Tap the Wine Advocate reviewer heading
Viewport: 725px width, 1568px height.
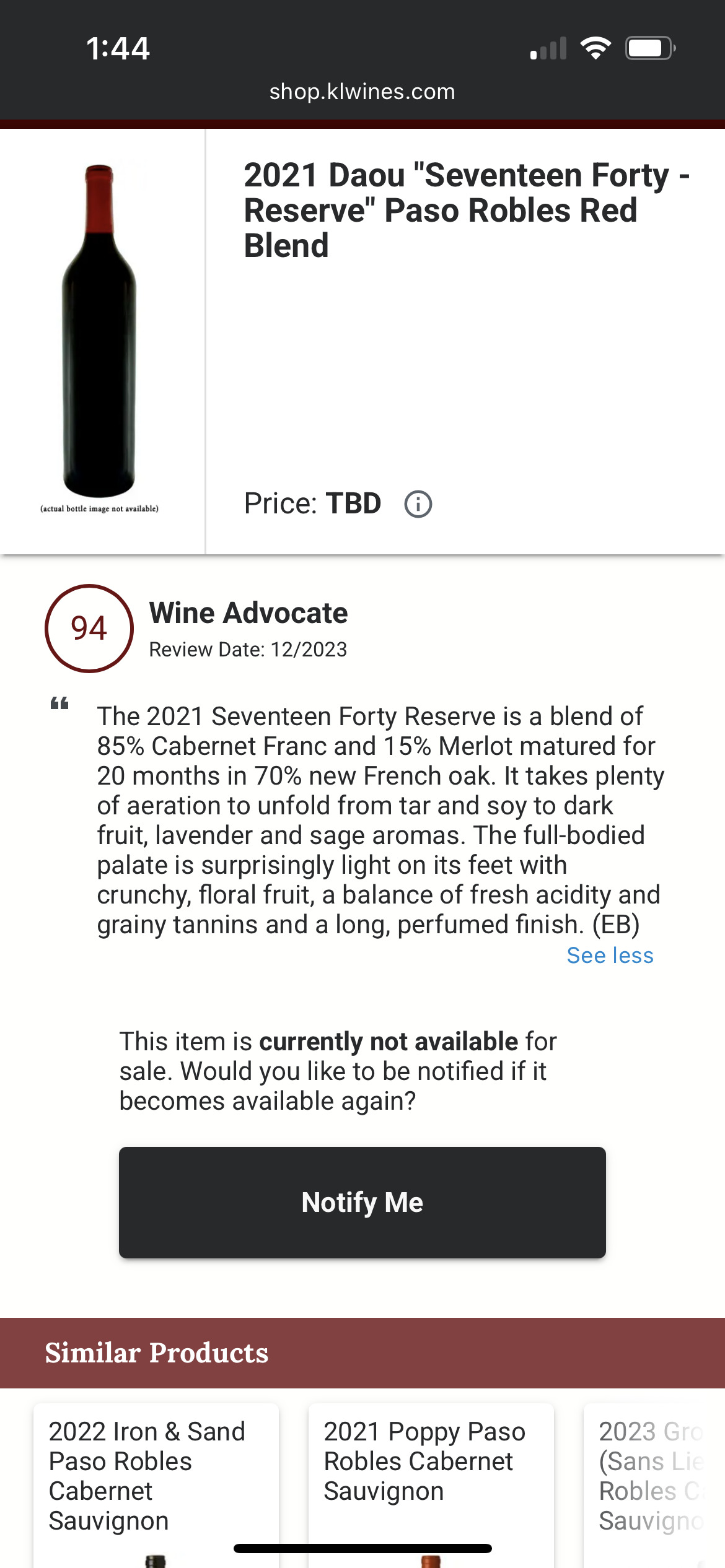click(248, 613)
